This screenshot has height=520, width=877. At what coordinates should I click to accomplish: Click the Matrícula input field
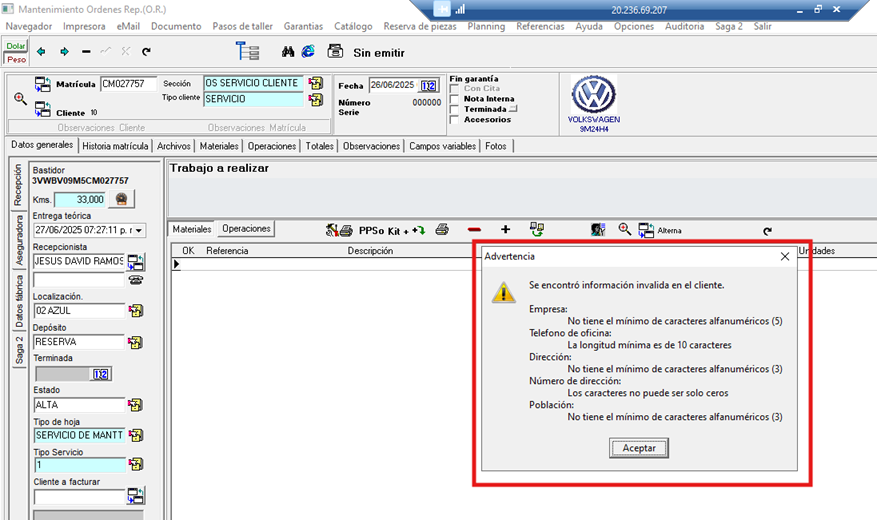128,84
